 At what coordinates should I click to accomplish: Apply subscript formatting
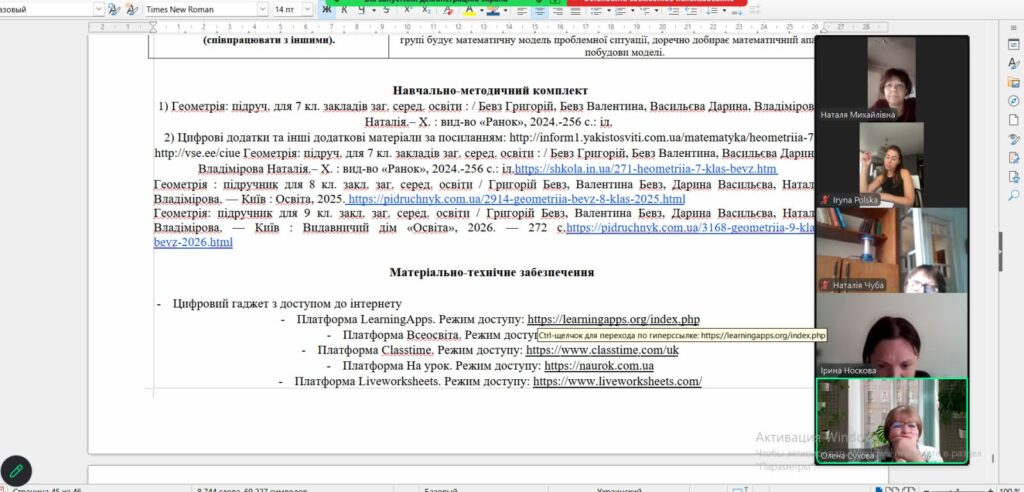(x=426, y=10)
